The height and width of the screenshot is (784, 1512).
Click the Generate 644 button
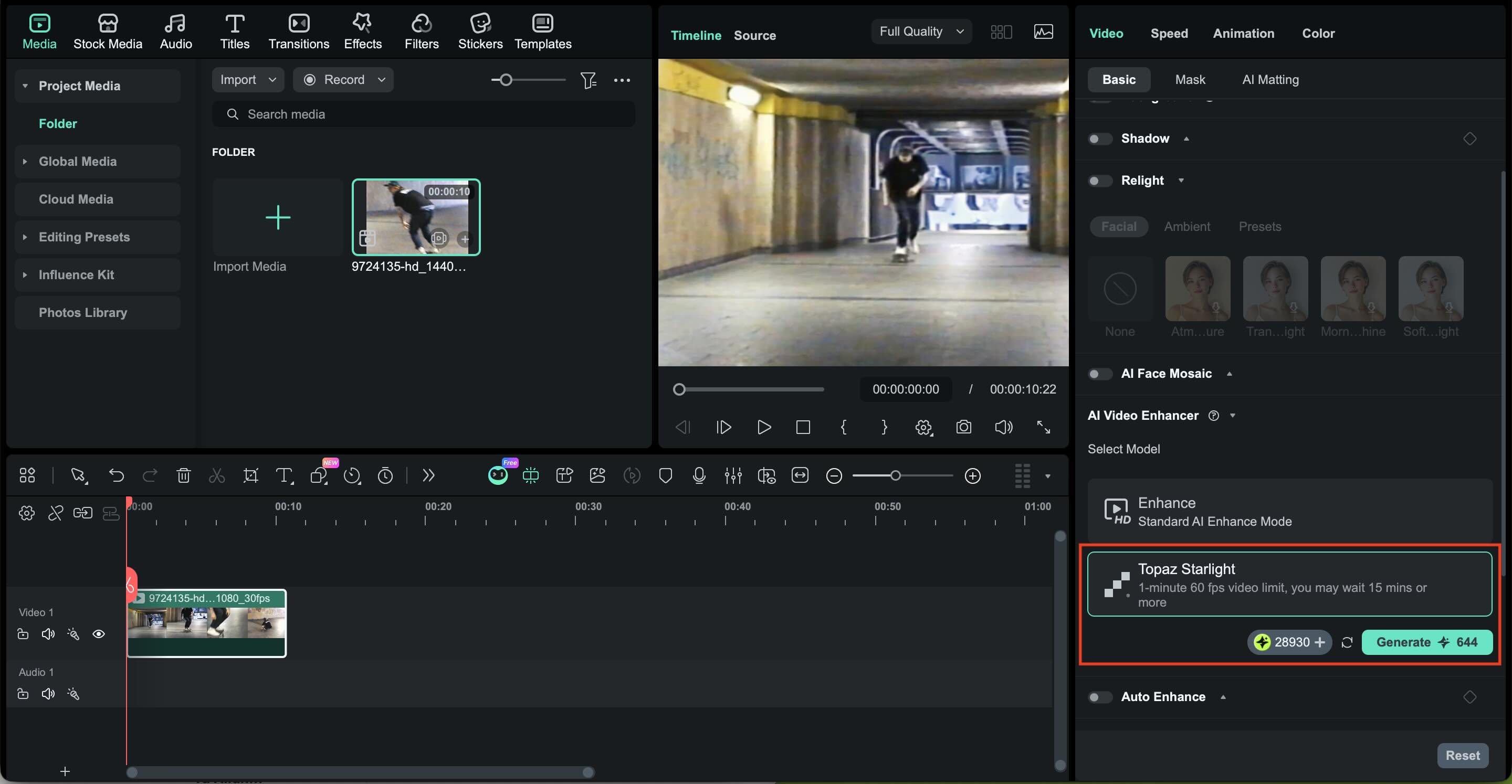pyautogui.click(x=1426, y=642)
